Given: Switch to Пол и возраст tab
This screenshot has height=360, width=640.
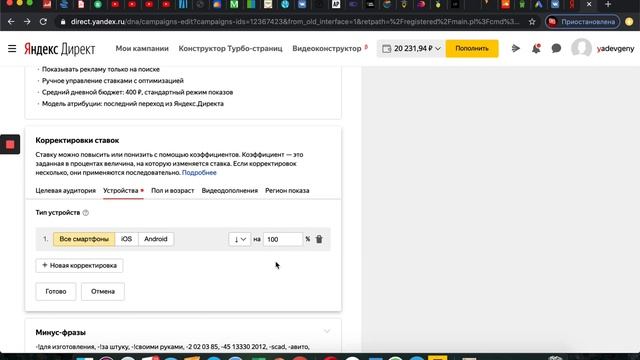Looking at the screenshot, I should [x=173, y=191].
